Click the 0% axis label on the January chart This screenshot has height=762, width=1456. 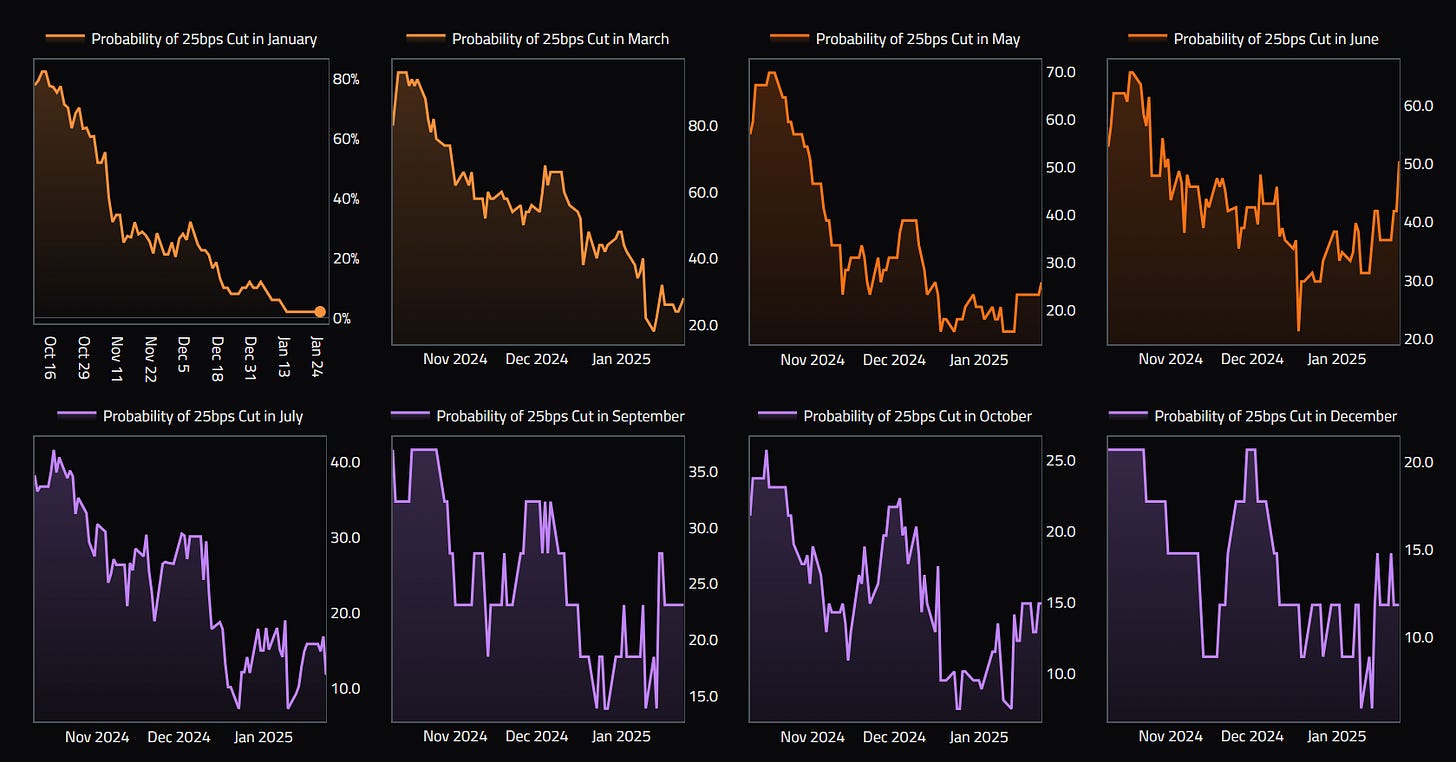(x=342, y=319)
